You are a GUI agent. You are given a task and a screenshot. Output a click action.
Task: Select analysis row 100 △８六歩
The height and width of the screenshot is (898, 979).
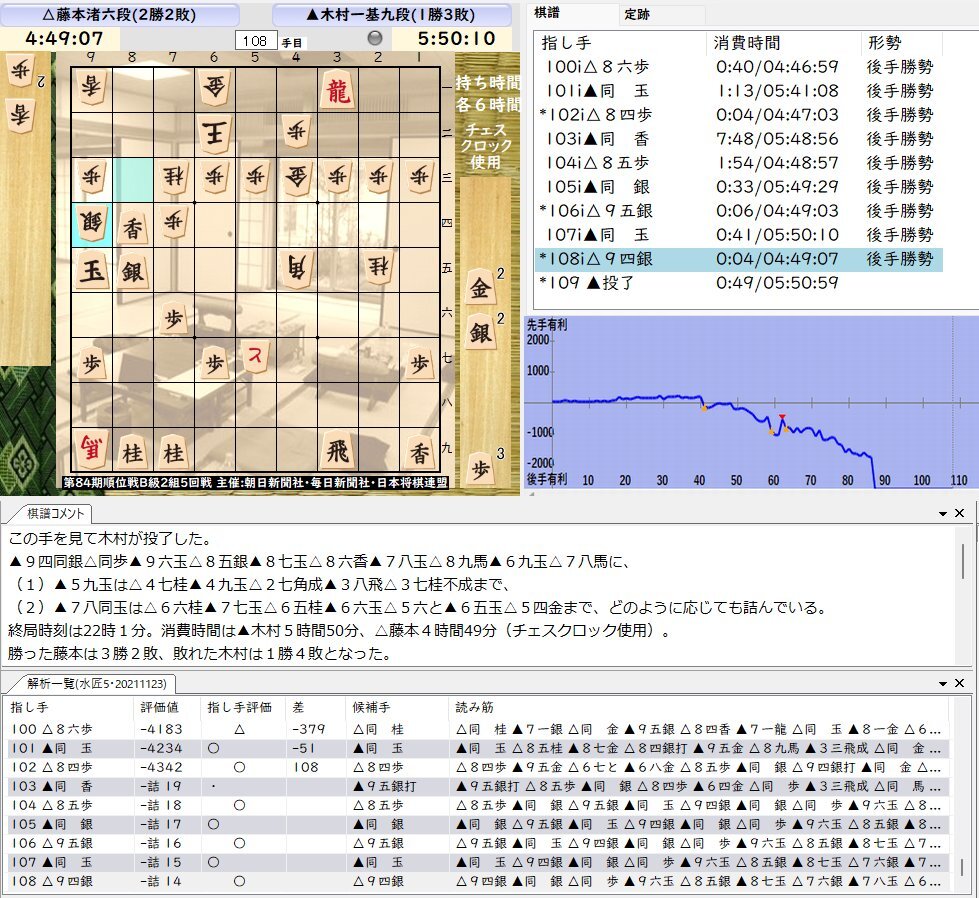(476, 729)
